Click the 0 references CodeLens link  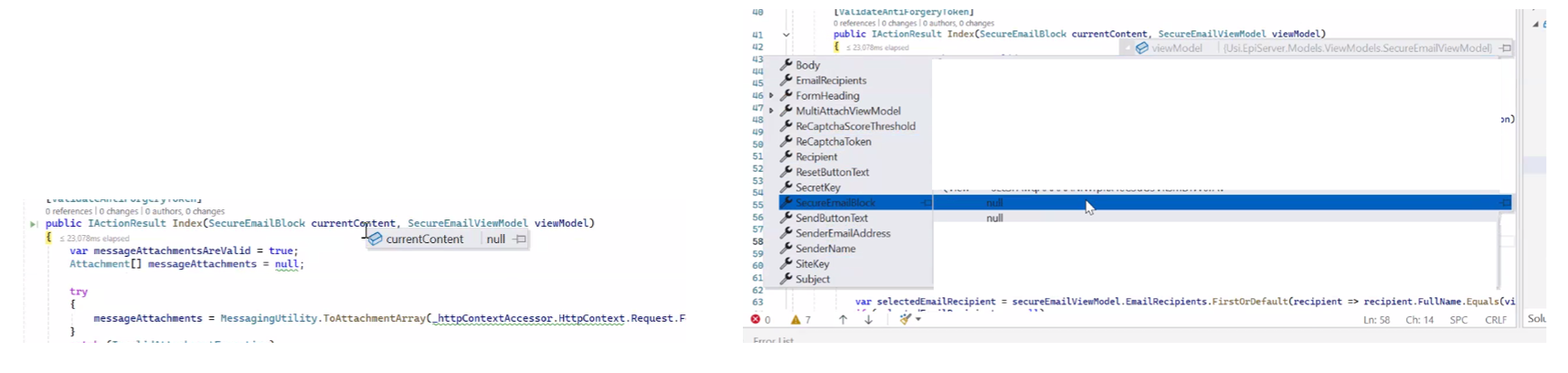point(69,211)
